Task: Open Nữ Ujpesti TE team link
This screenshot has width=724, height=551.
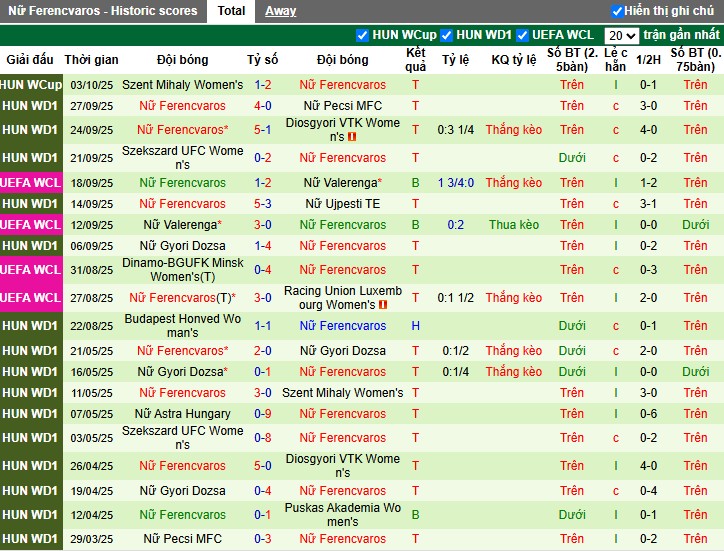Action: point(342,204)
